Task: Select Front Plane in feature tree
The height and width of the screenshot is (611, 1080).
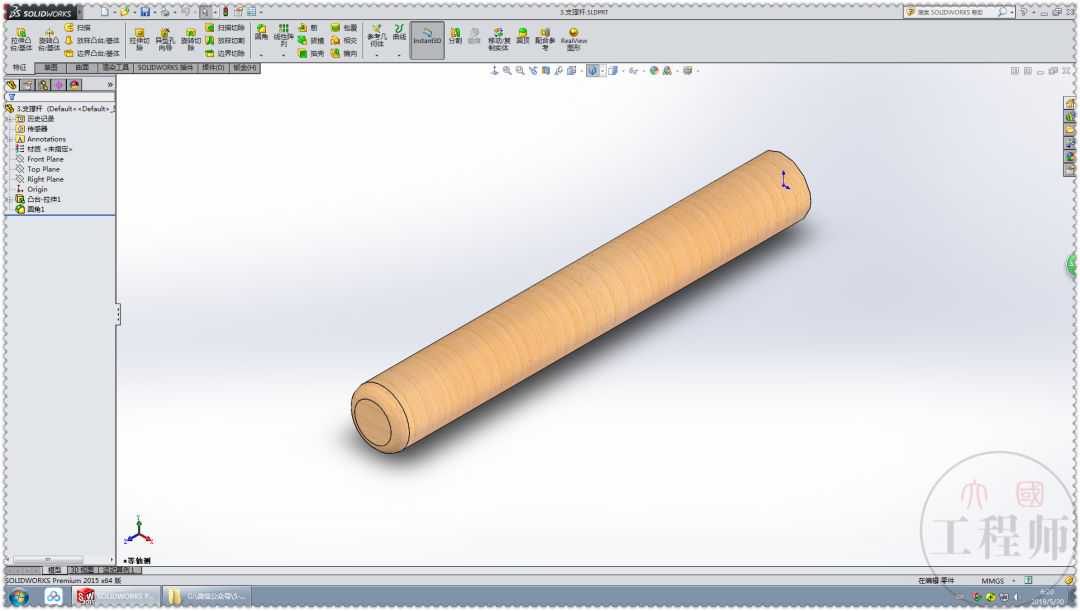Action: 45,159
